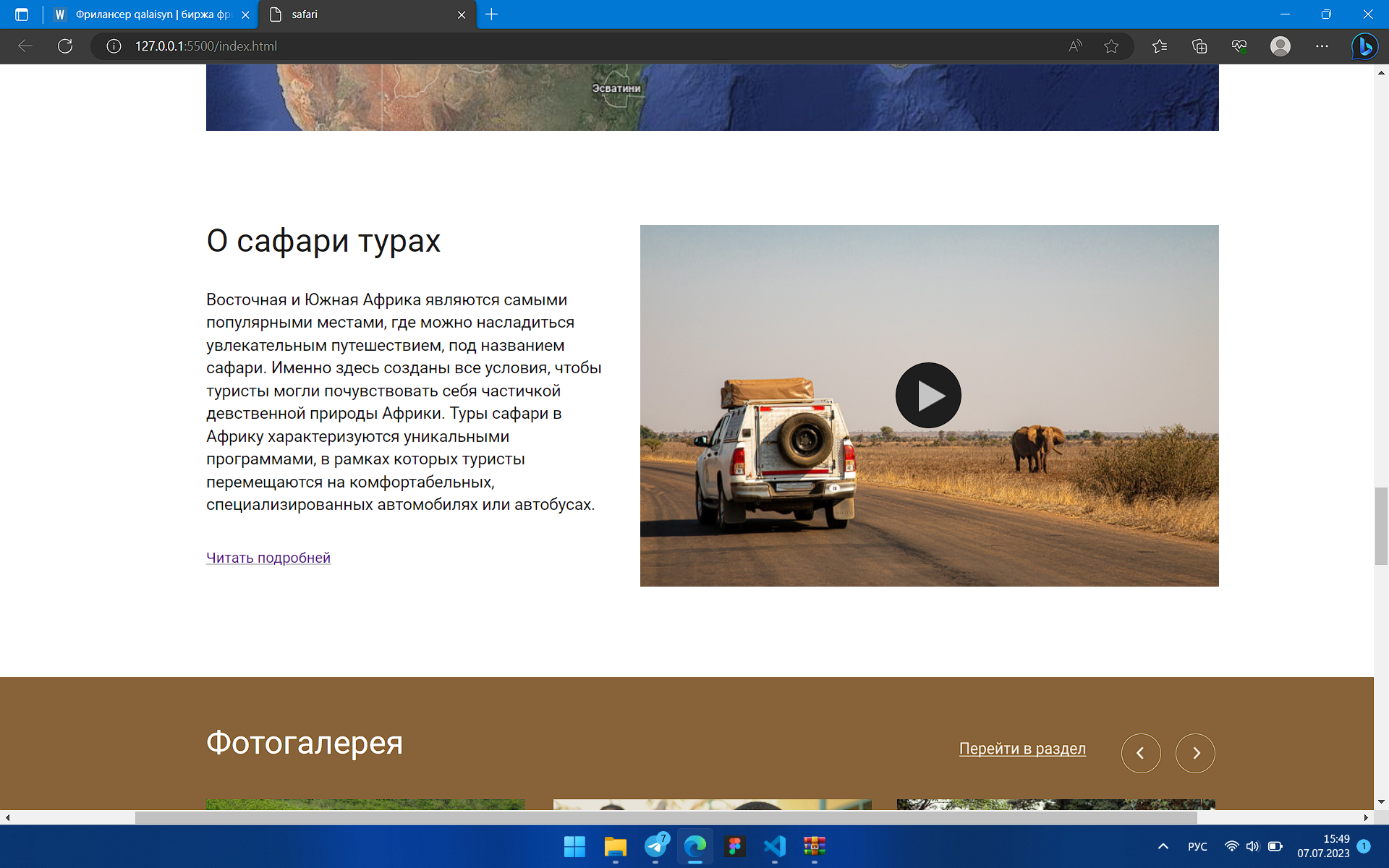Open the notification center badge
The image size is (1389, 868).
[1364, 846]
